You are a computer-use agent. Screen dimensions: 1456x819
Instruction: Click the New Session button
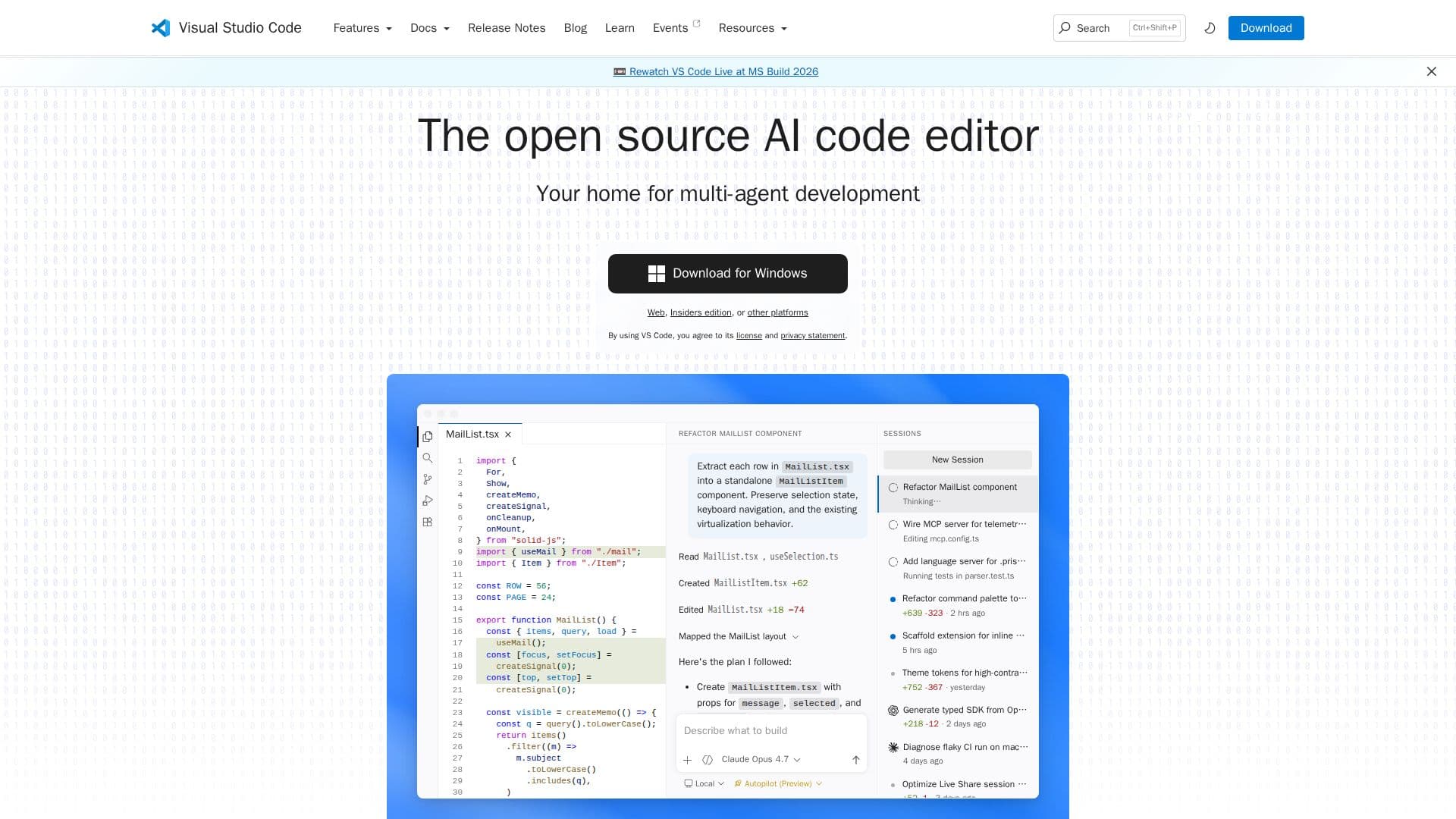coord(957,460)
